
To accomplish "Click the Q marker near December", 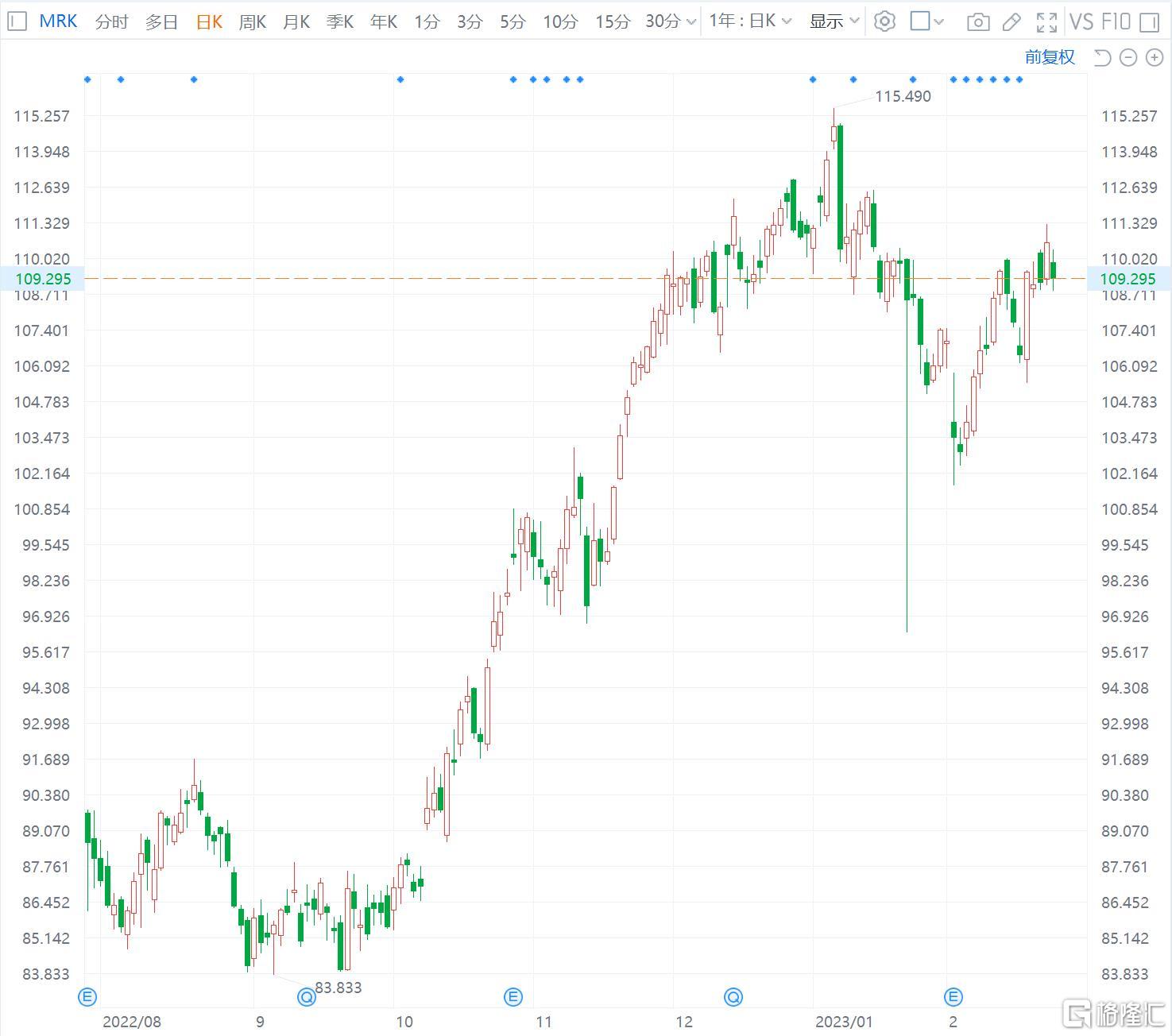I will (733, 996).
